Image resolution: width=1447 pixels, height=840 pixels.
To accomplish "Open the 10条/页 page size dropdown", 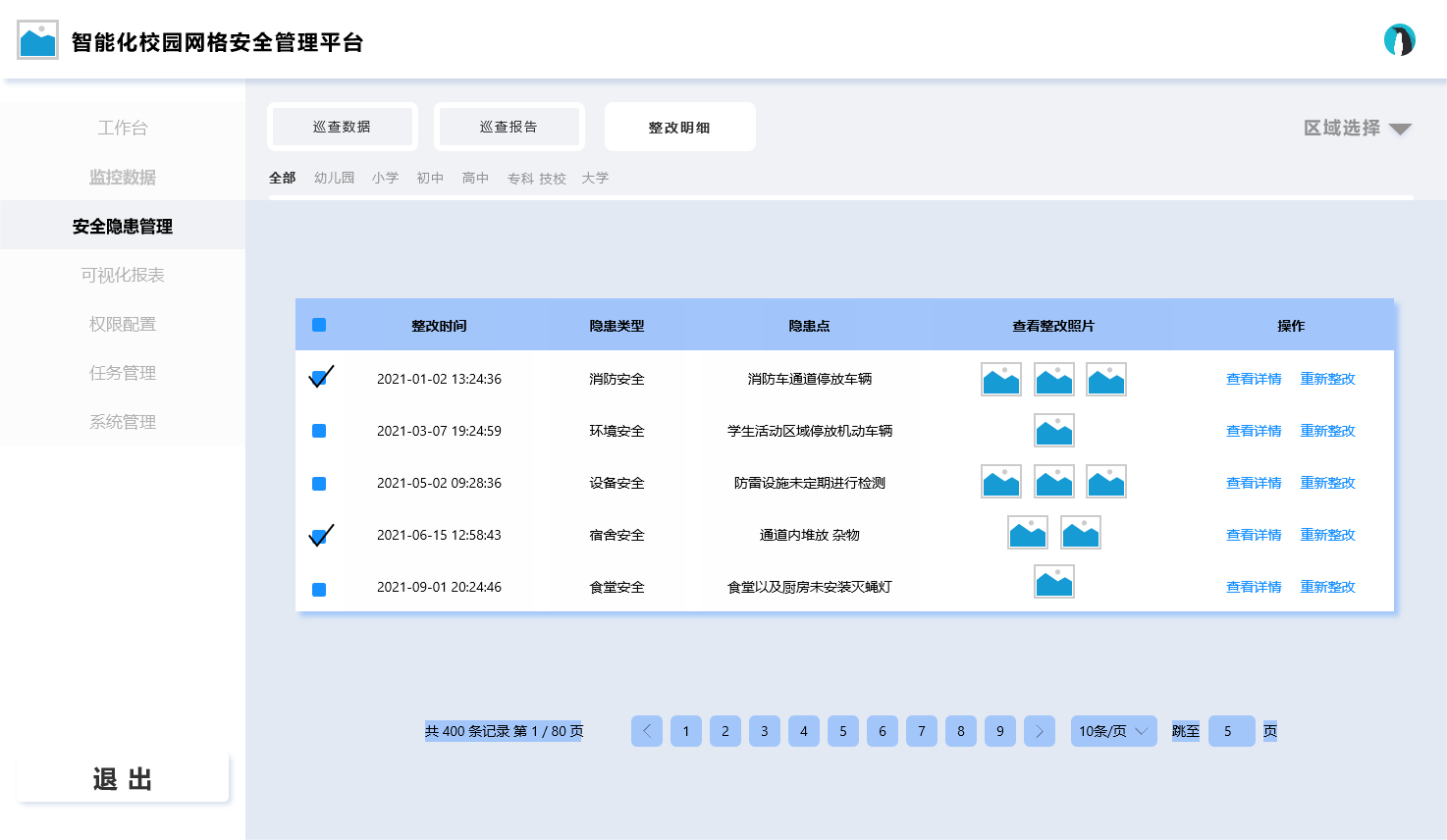I will 1114,731.
